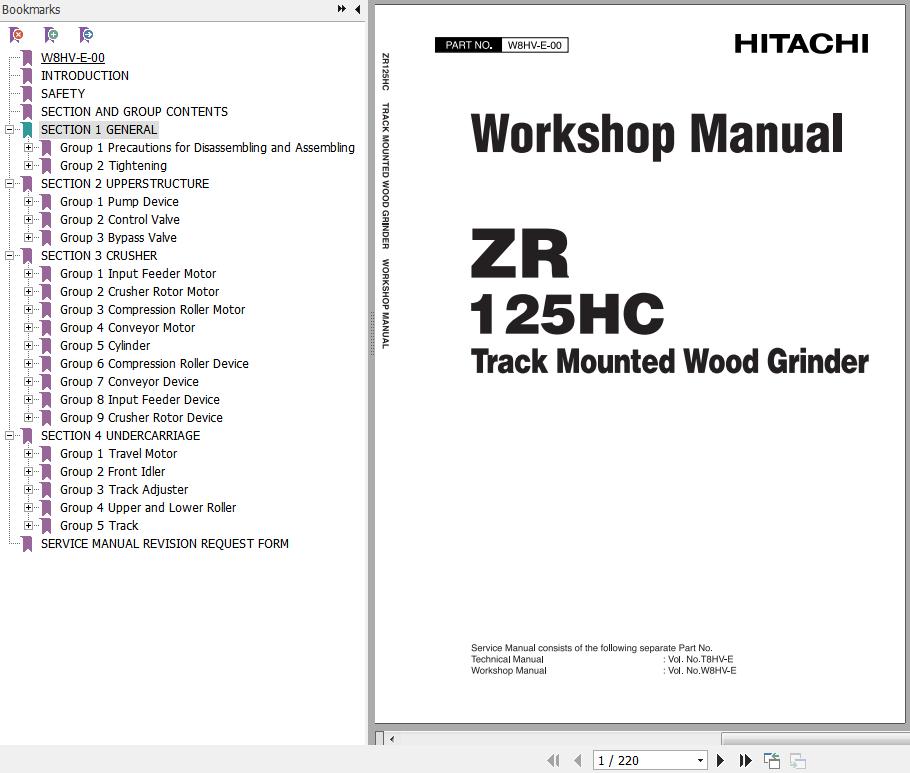Viewport: 910px width, 773px height.
Task: Collapse SECTION 1 GENERAL tree node
Action: tap(9, 129)
